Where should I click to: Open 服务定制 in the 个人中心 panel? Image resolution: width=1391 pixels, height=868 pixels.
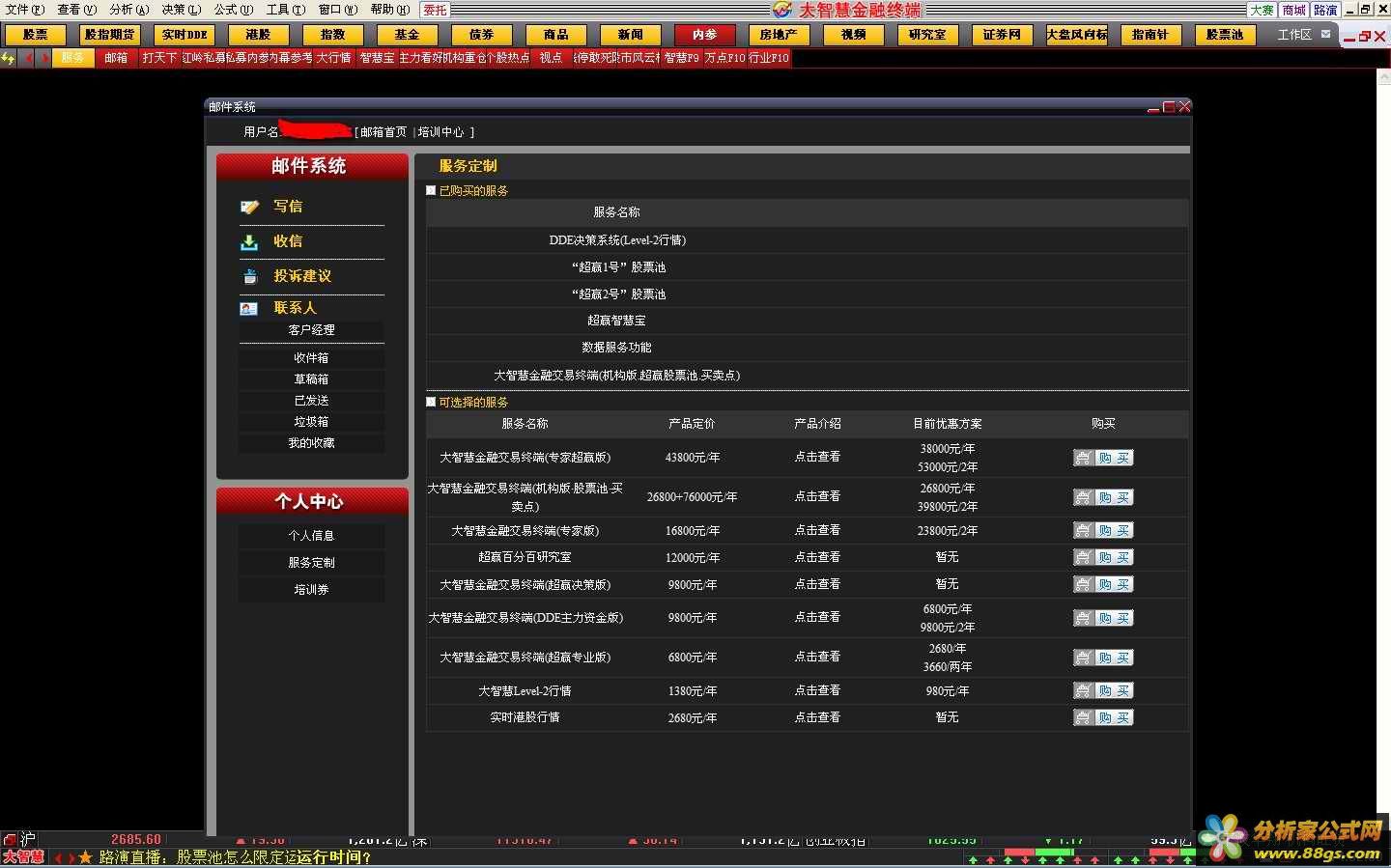312,563
